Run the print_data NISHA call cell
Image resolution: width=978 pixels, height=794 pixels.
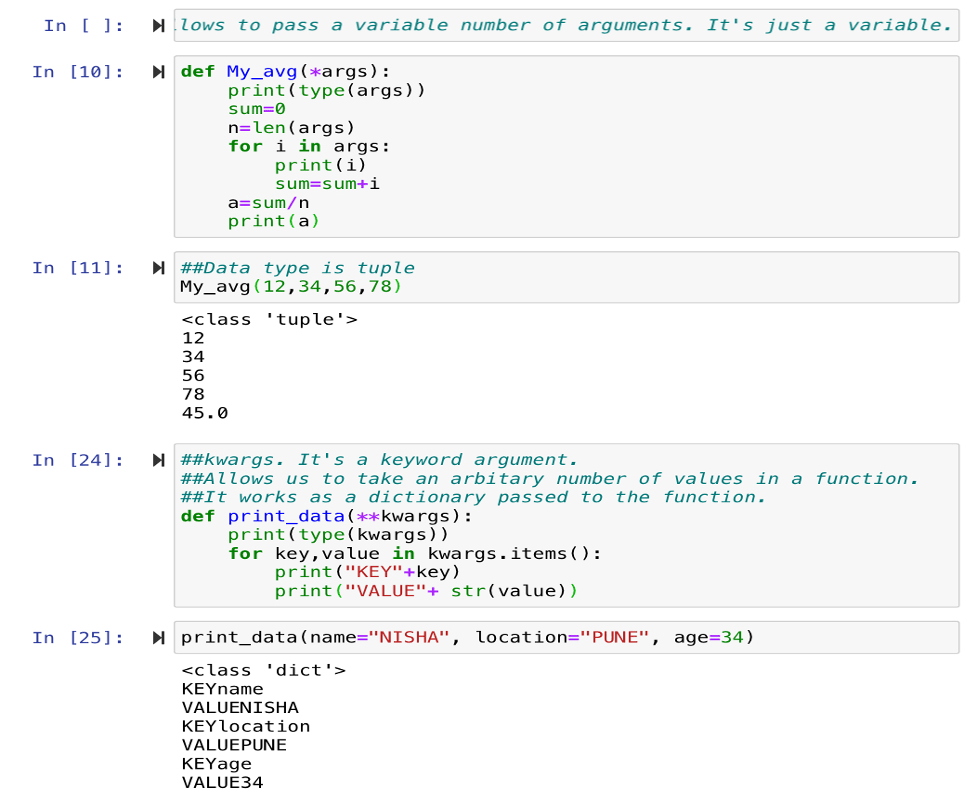coord(158,638)
